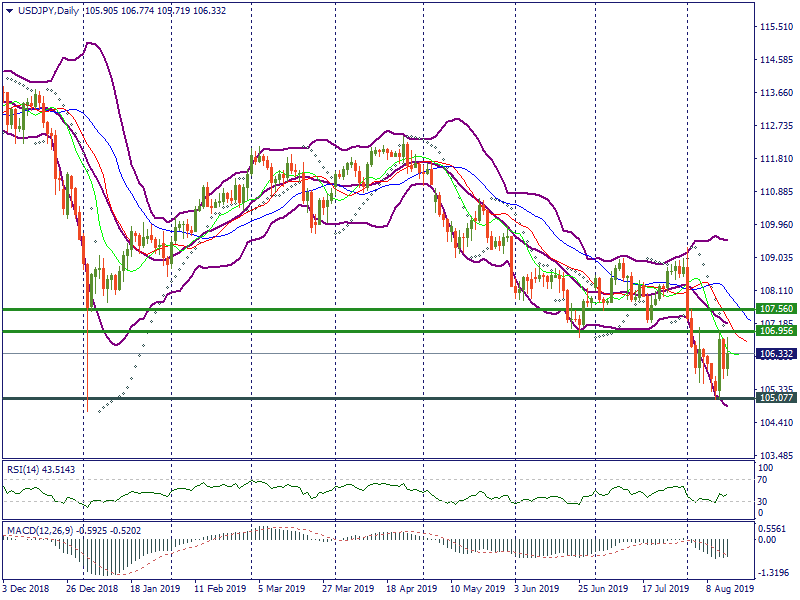Select the 107.560 price level label
Image resolution: width=800 pixels, height=600 pixels.
[x=776, y=310]
